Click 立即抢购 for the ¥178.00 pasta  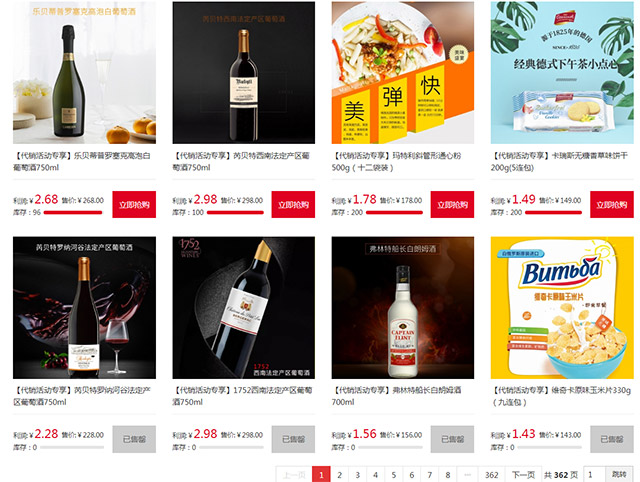point(453,204)
